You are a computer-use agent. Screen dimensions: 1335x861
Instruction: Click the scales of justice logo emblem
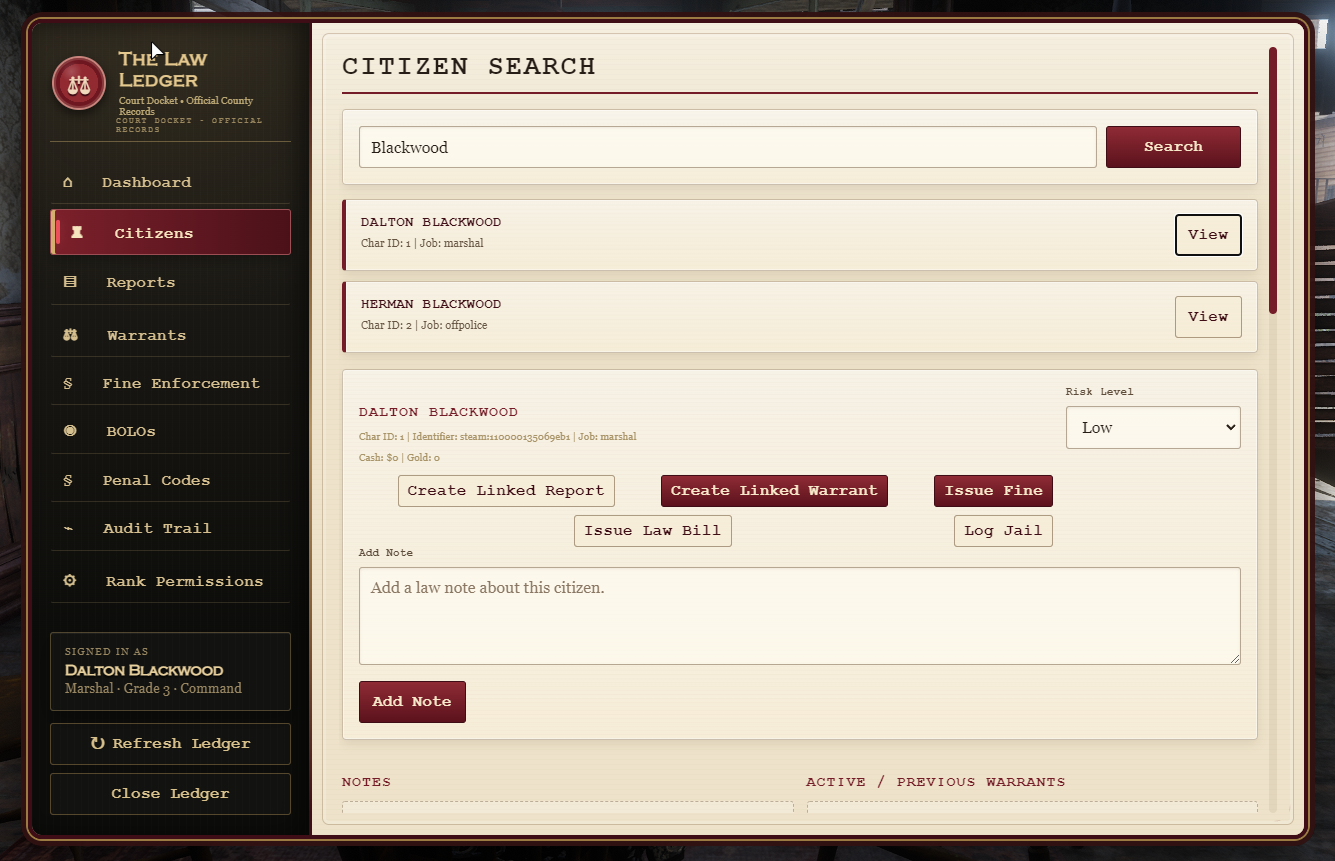tap(79, 83)
